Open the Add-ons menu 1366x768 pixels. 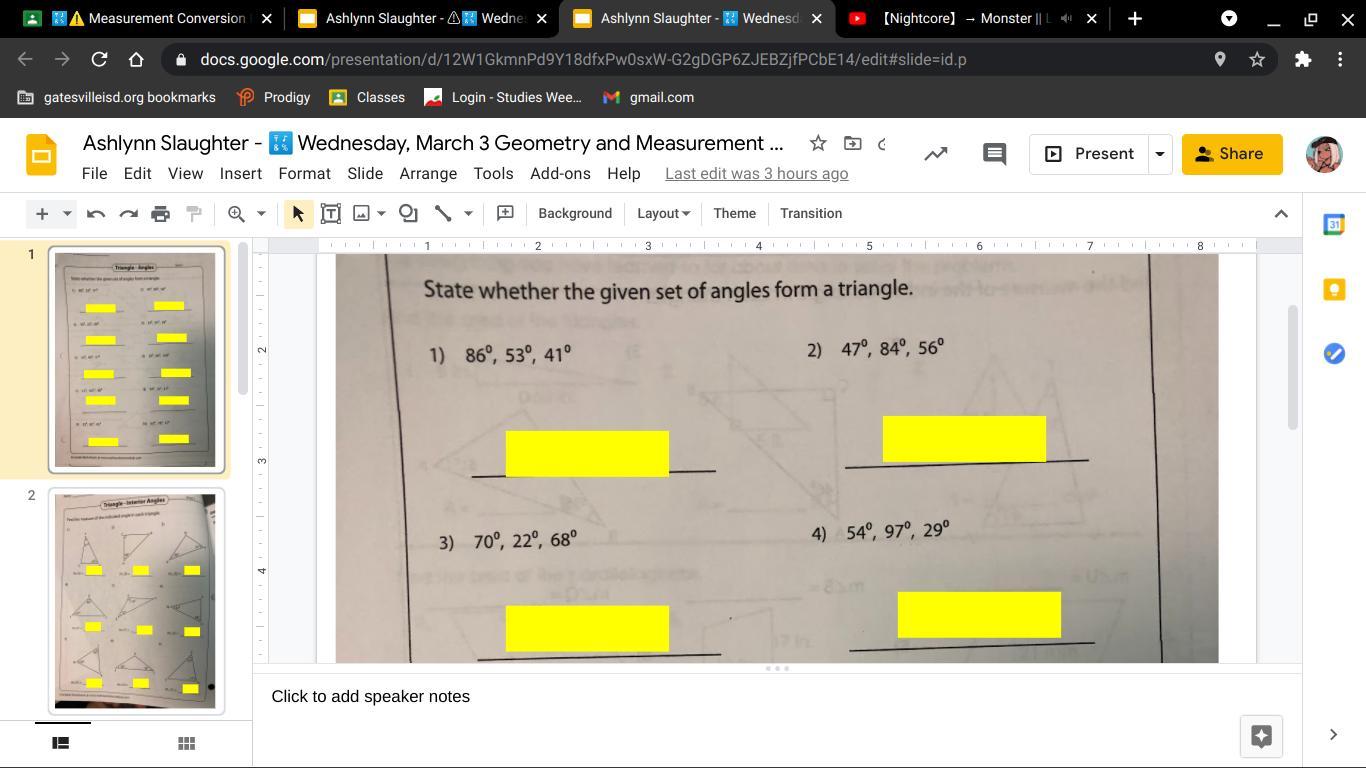(560, 174)
